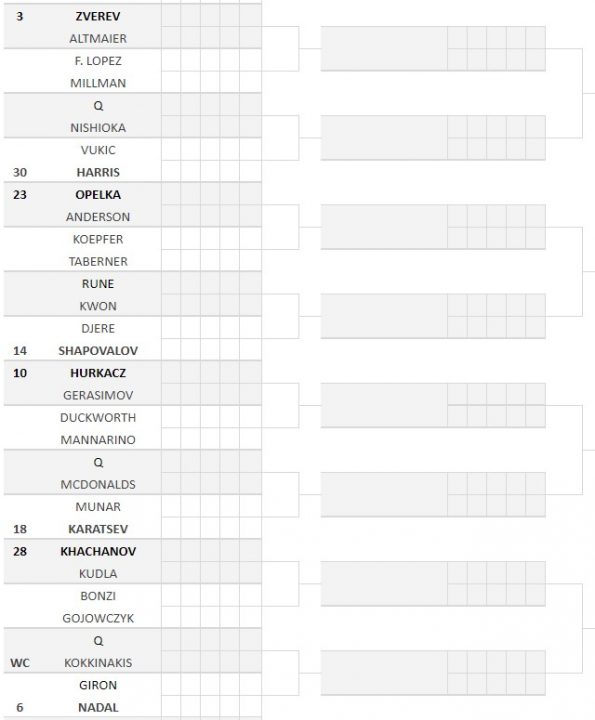Select the HURKACZ player name
Image resolution: width=595 pixels, height=720 pixels.
(x=98, y=373)
